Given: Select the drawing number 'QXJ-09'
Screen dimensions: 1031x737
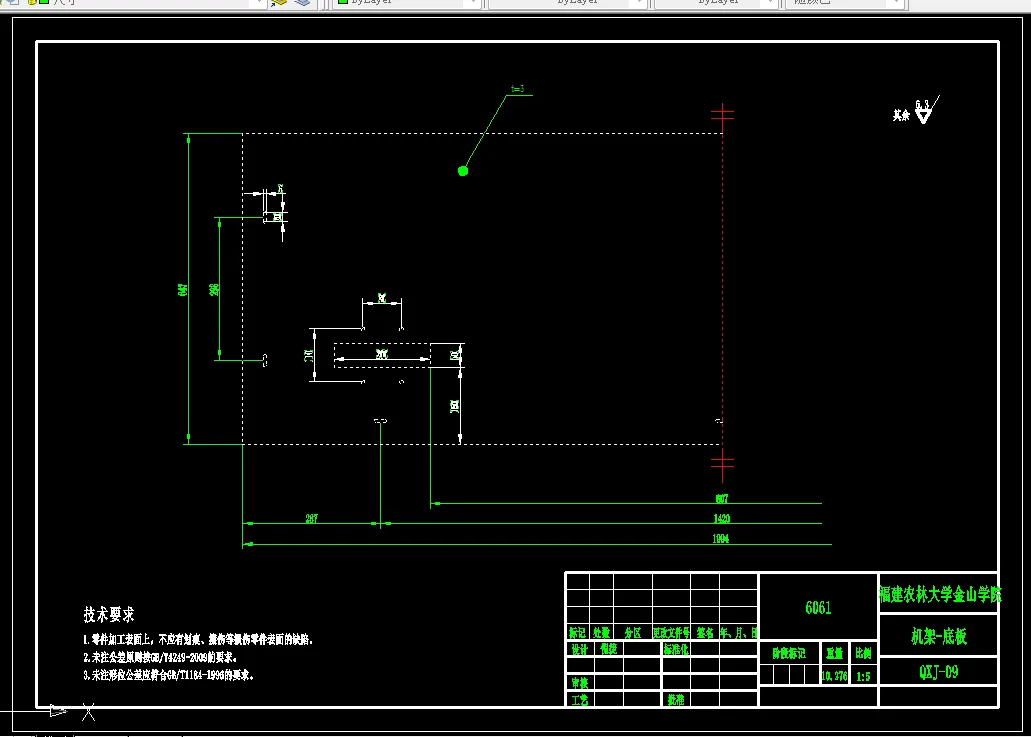Looking at the screenshot, I should (x=939, y=672).
